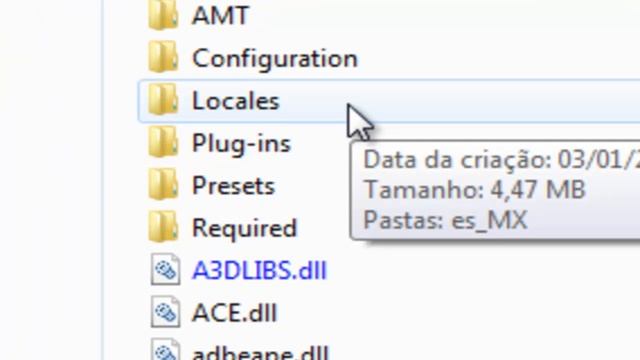Select the Locales folder name
This screenshot has height=360, width=640.
[236, 101]
